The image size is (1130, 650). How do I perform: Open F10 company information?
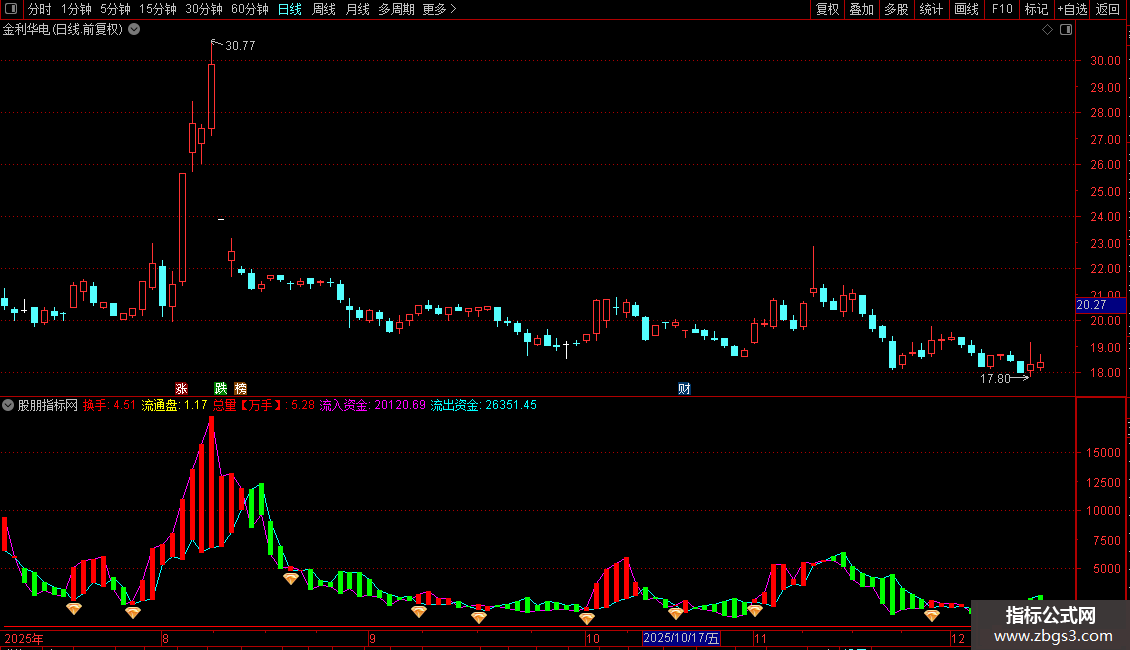pos(1002,9)
